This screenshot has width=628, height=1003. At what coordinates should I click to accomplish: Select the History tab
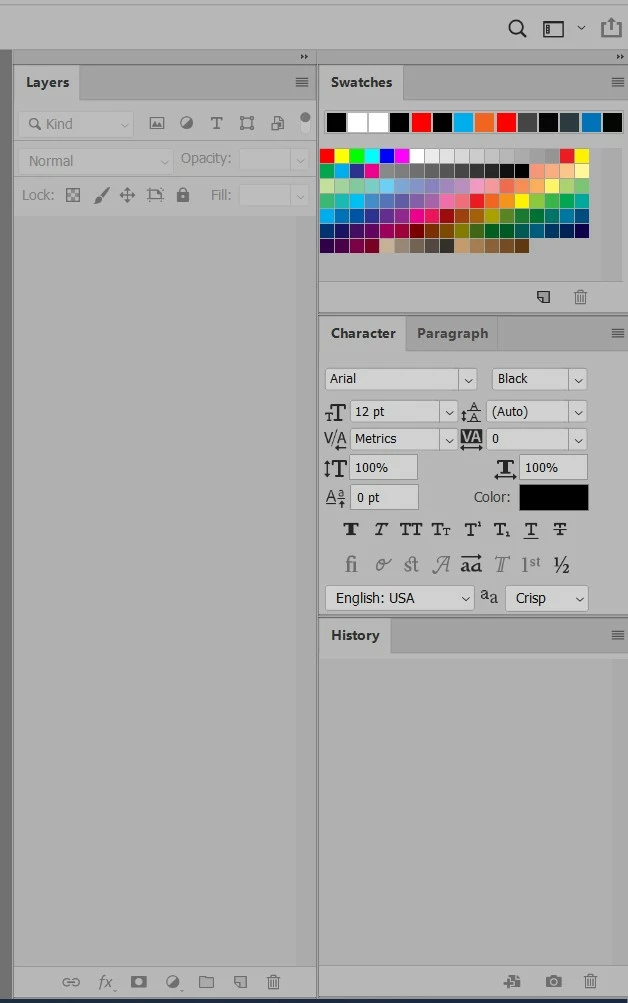point(355,635)
